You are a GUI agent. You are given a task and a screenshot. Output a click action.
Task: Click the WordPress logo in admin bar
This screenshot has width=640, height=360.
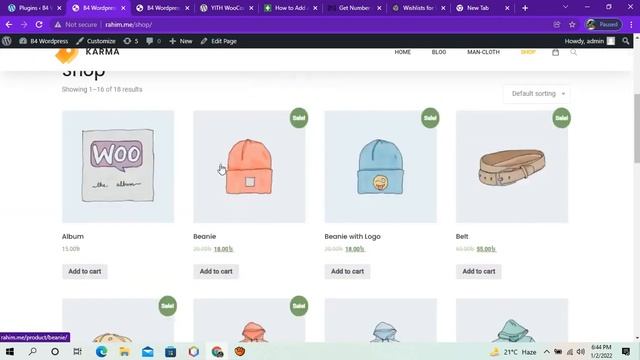tap(7, 41)
